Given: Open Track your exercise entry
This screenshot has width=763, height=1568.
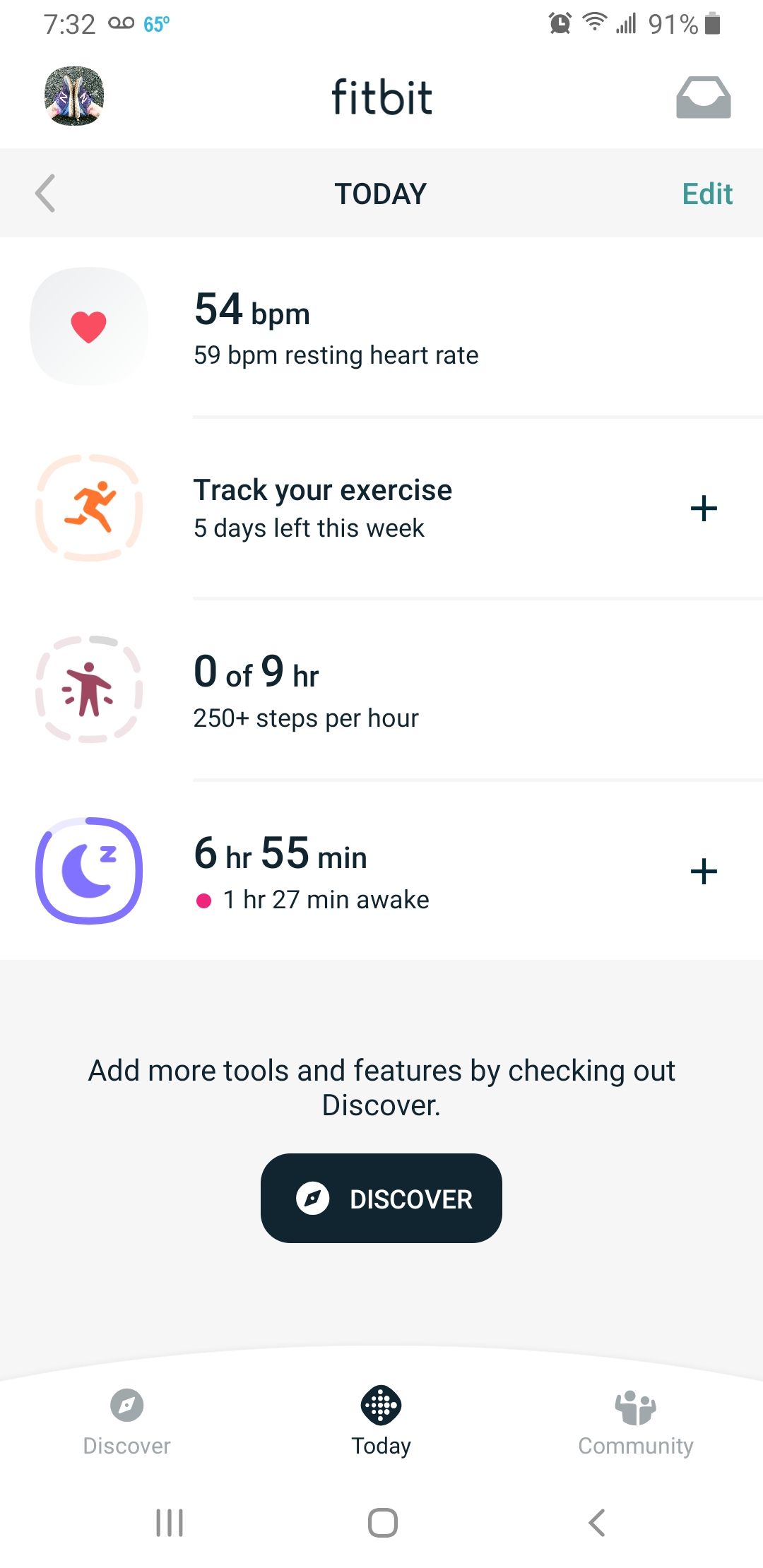Looking at the screenshot, I should click(x=323, y=508).
